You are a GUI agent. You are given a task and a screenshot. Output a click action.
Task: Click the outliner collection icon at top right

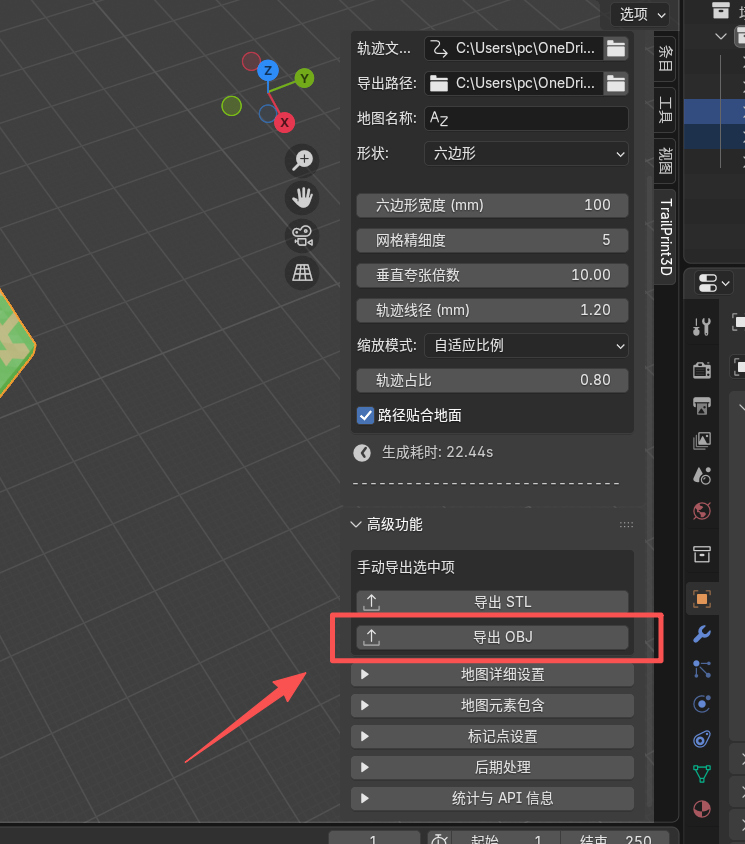[x=721, y=10]
